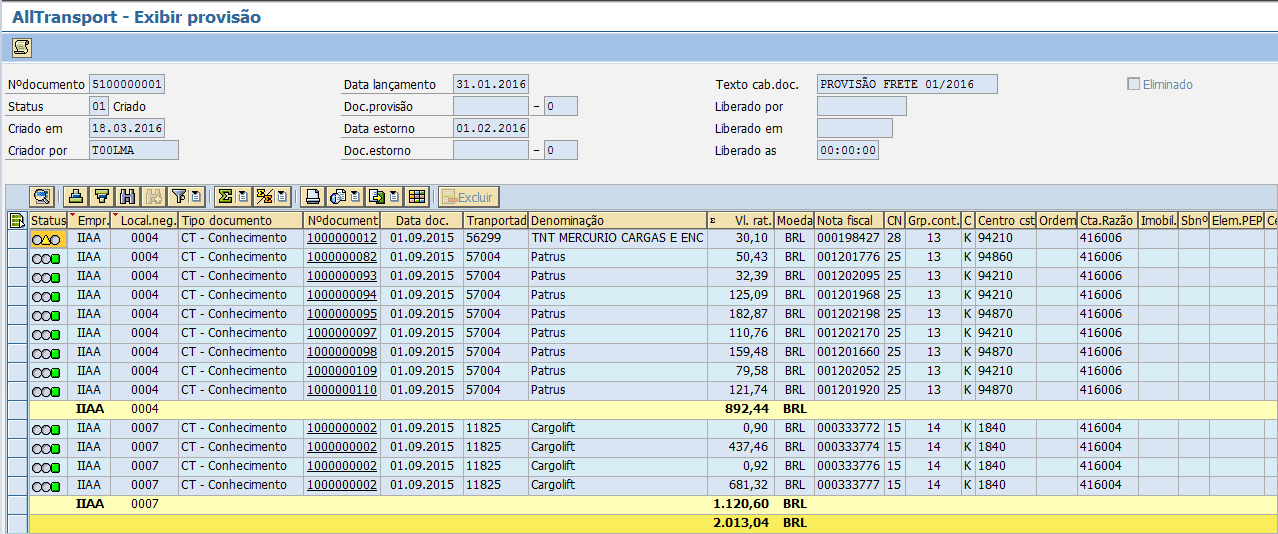Expand the Export dropdown arrow
Screen dimensions: 1278x534
tap(396, 197)
